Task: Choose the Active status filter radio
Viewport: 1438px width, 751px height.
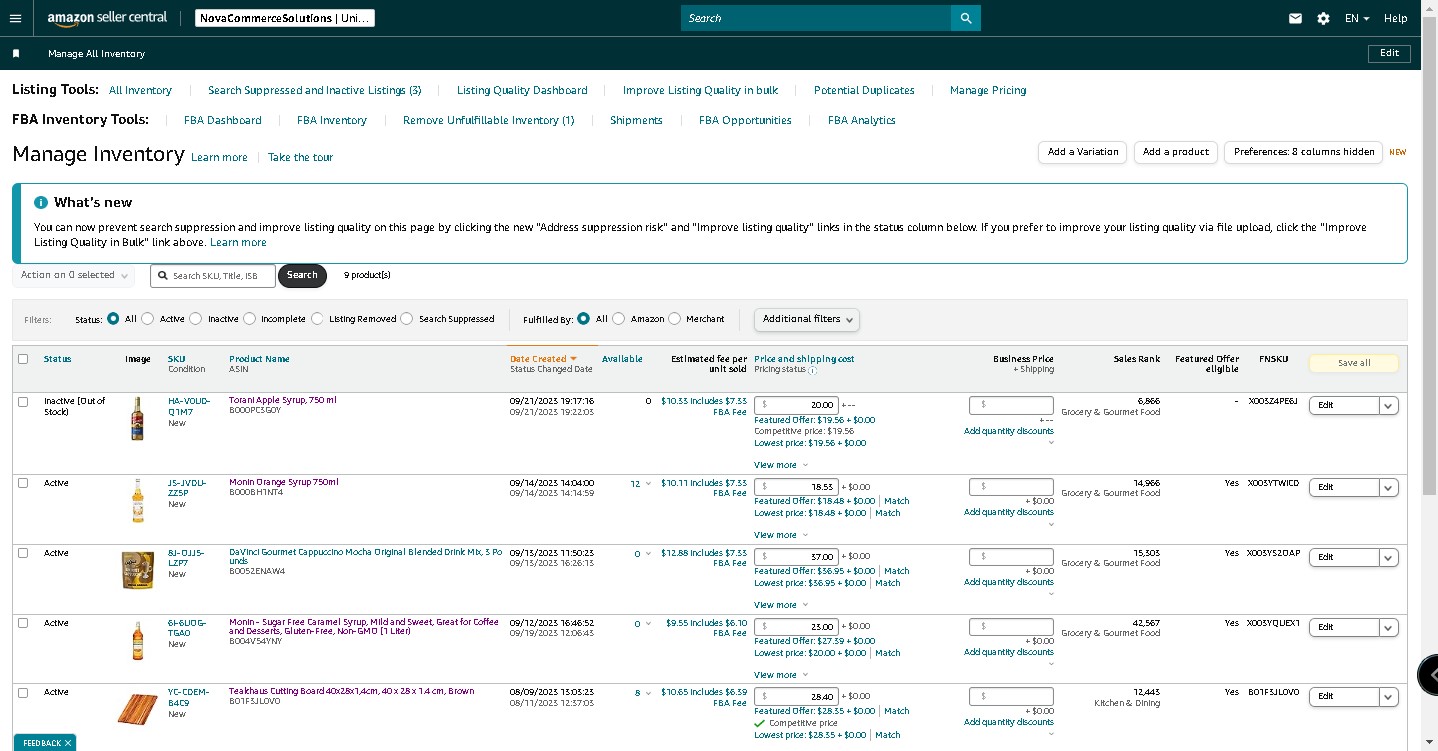Action: point(148,319)
